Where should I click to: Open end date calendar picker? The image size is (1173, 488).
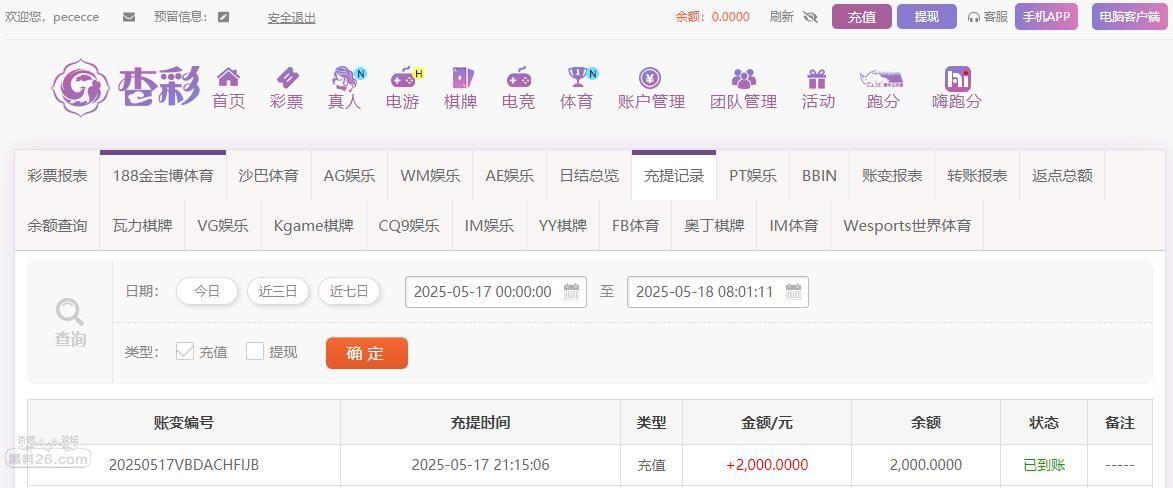tap(793, 292)
